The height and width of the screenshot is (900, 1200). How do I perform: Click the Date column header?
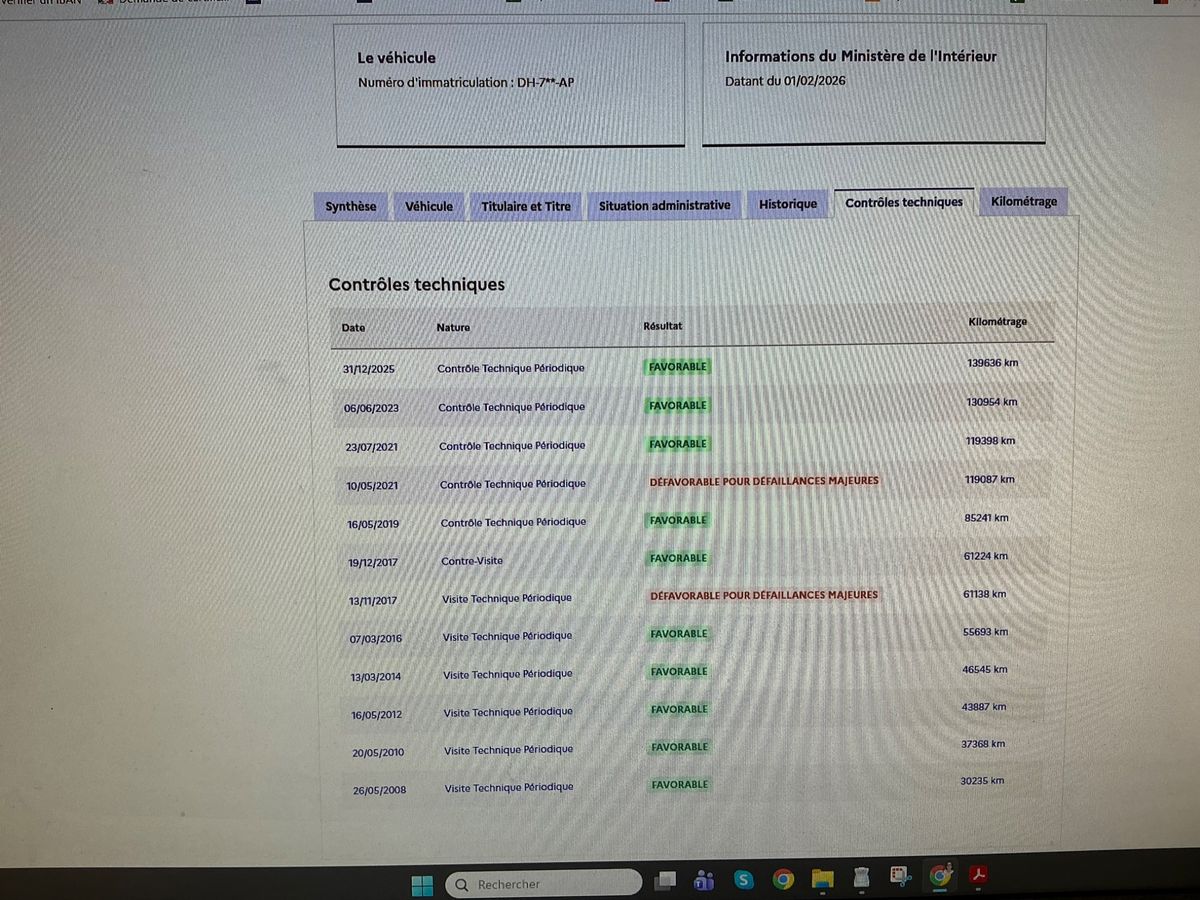click(353, 327)
